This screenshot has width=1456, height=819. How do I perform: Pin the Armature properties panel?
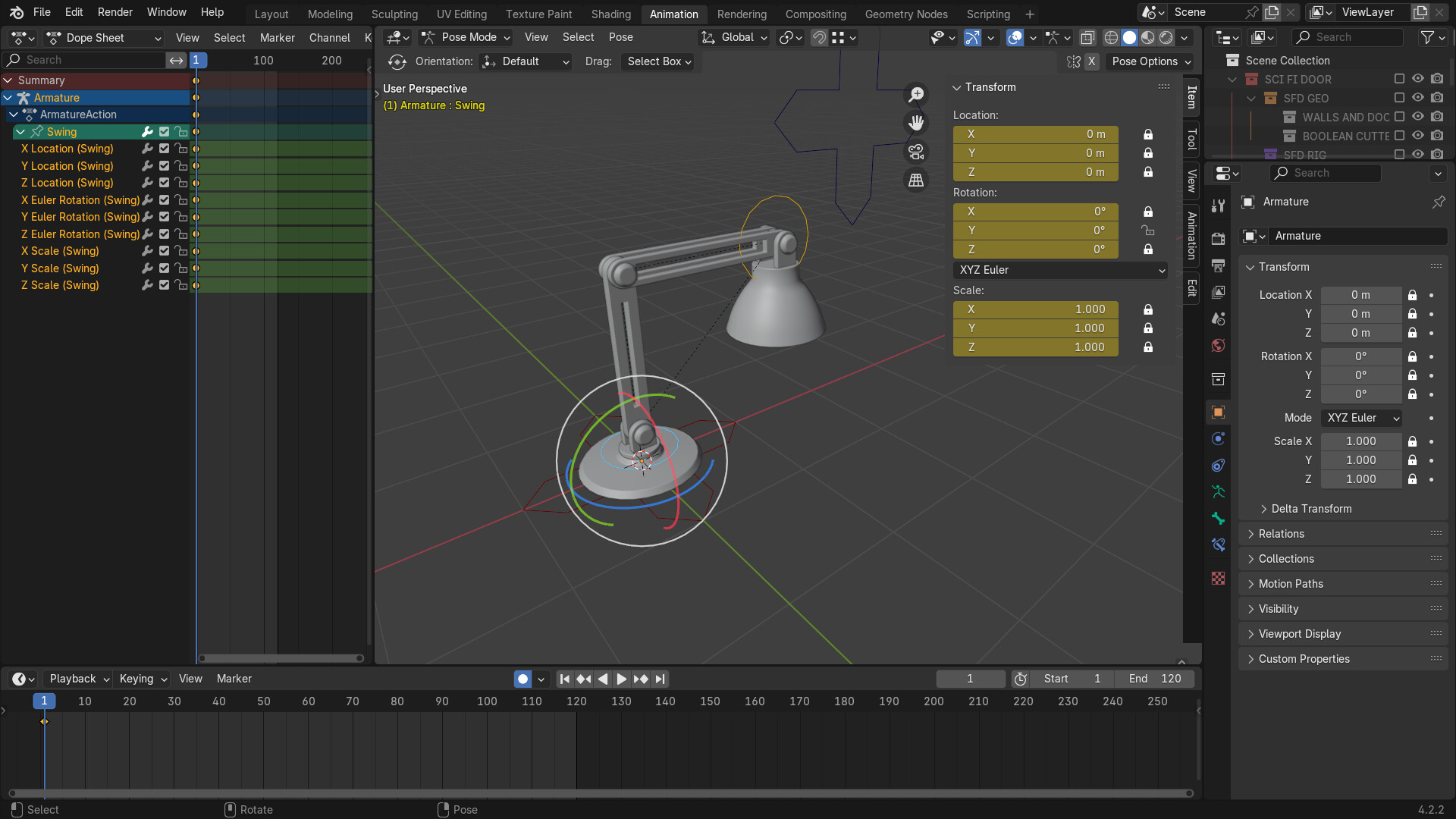[x=1438, y=202]
